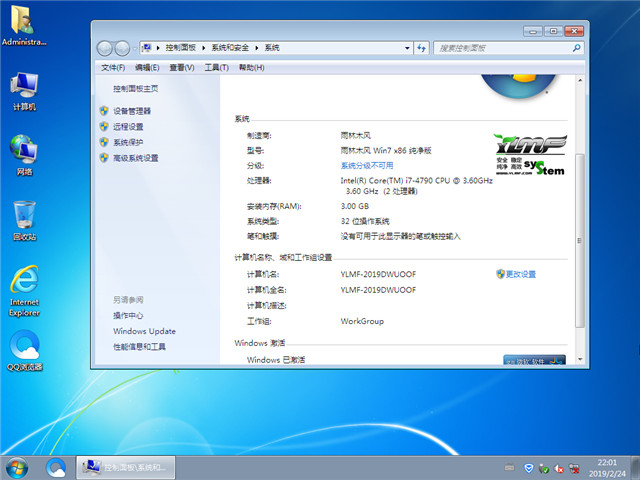Image resolution: width=640 pixels, height=480 pixels.
Task: Go to 控制面板主页 link
Action: pos(136,89)
